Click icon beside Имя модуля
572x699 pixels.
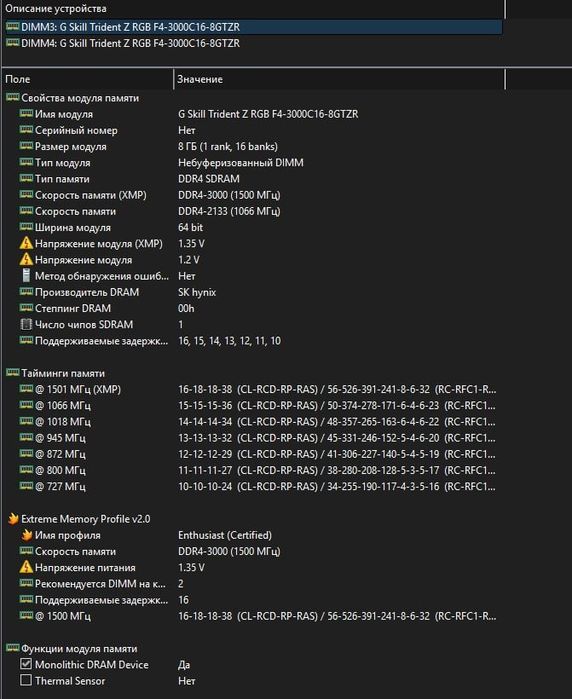pos(26,113)
